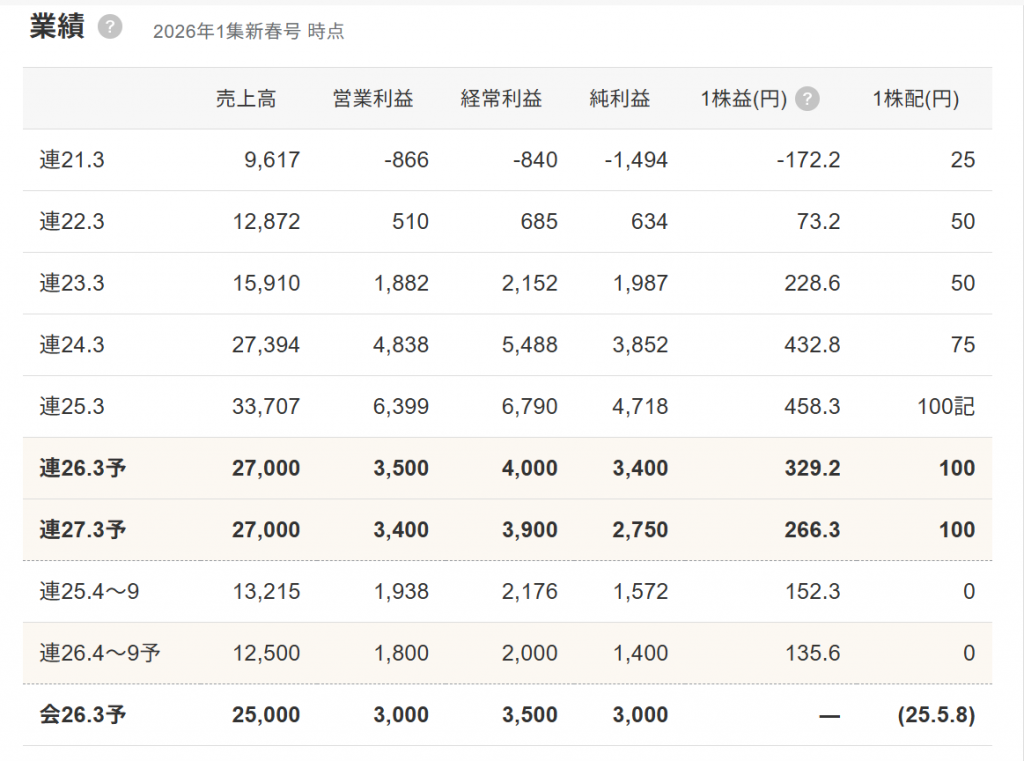Viewport: 1024px width, 761px height.
Task: Click the (25.5.8) date in last row
Action: click(935, 716)
